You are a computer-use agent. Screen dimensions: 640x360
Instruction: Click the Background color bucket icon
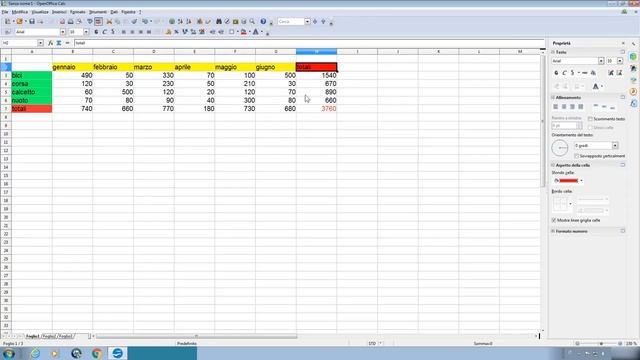pyautogui.click(x=244, y=32)
